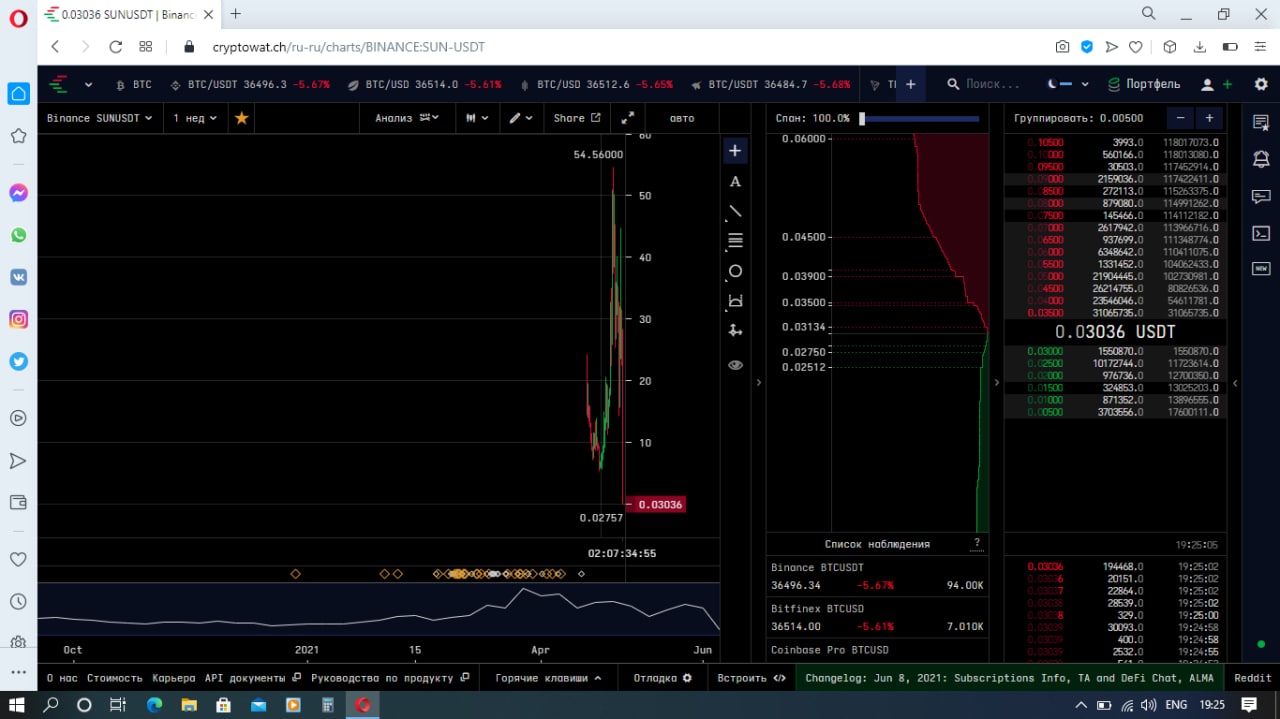Open the 1 нед interval dropdown
The image size is (1280, 719).
(x=194, y=118)
